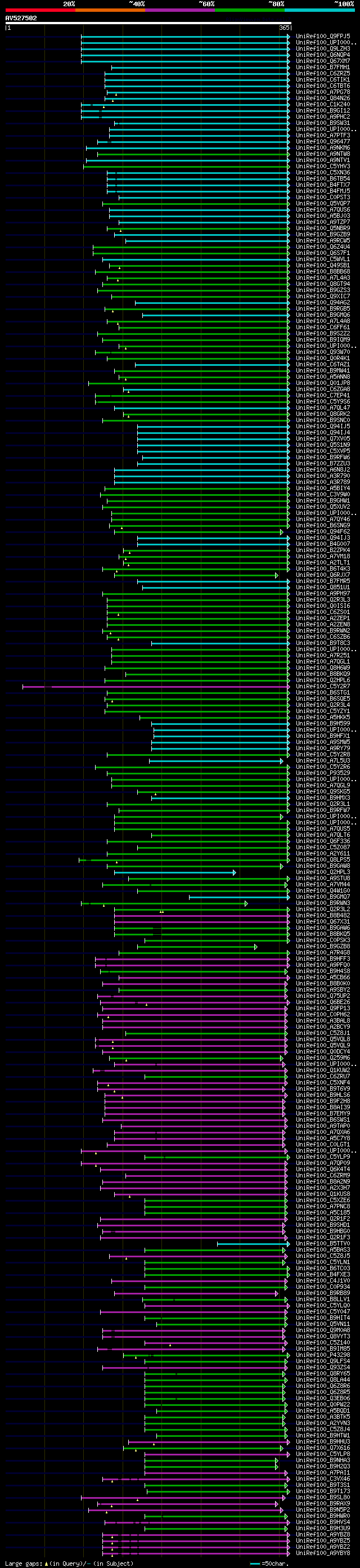
Task: Click the purple ~60% identity legend bar
Action: 180,10
